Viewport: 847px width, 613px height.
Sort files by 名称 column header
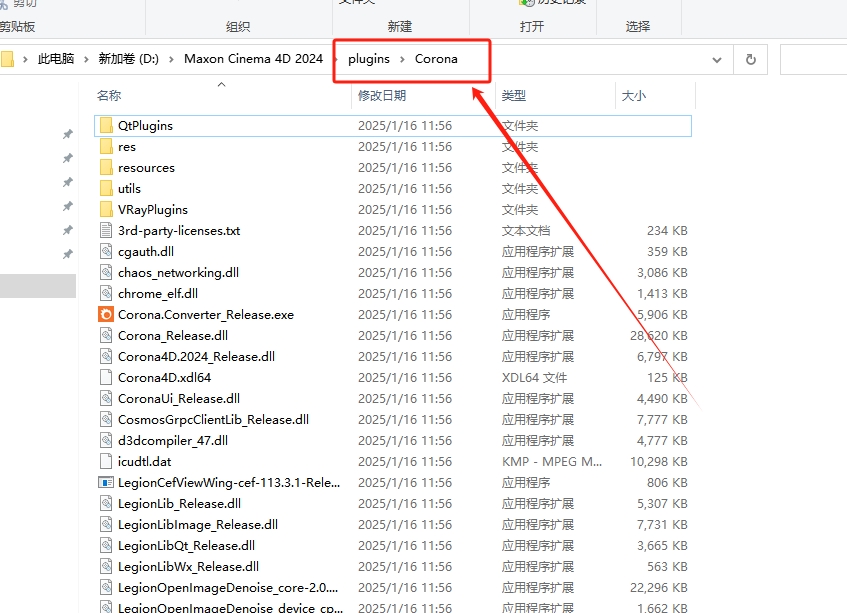(109, 96)
